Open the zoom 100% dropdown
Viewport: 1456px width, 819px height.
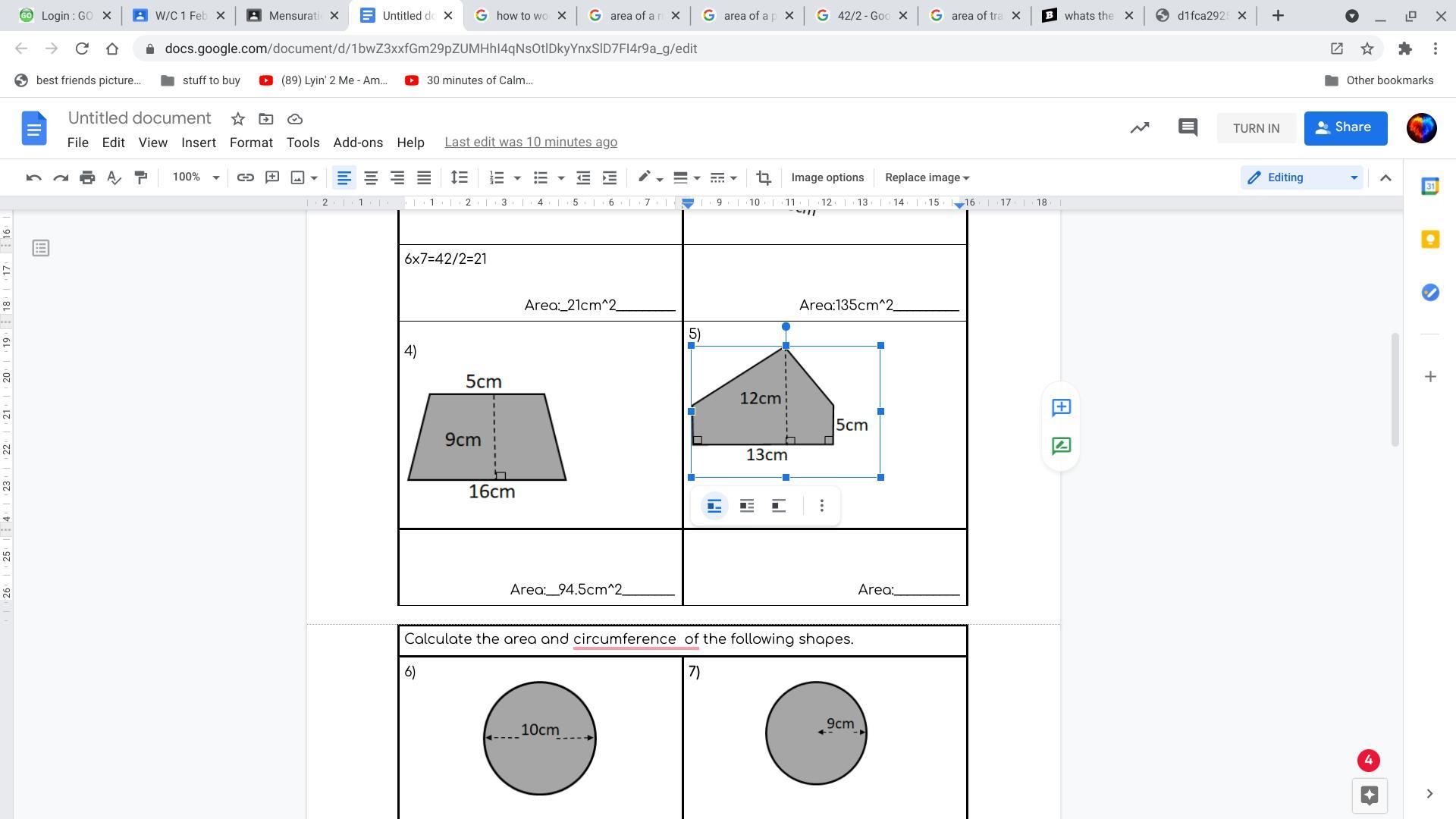pos(195,177)
